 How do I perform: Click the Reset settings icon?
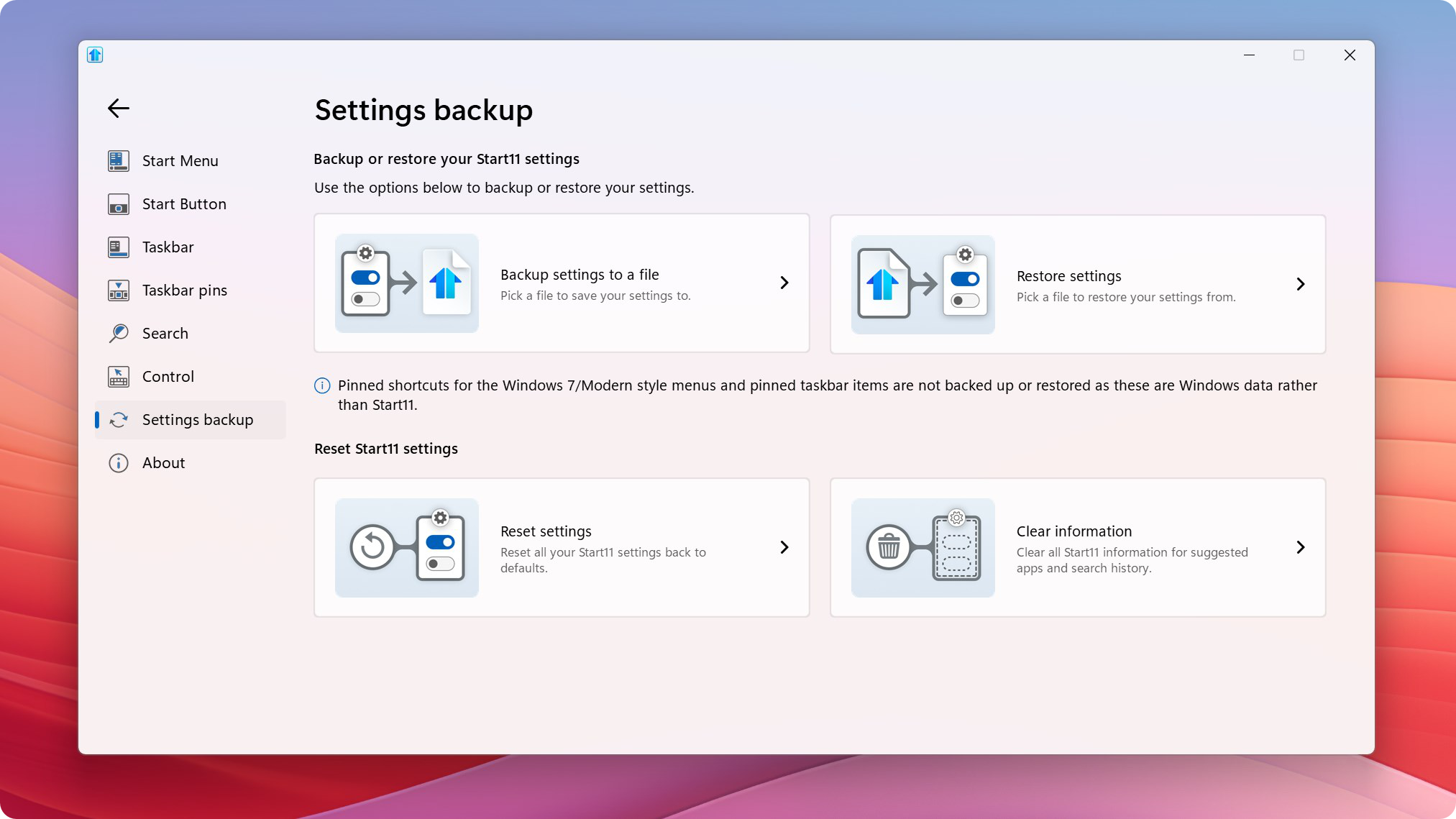click(407, 548)
